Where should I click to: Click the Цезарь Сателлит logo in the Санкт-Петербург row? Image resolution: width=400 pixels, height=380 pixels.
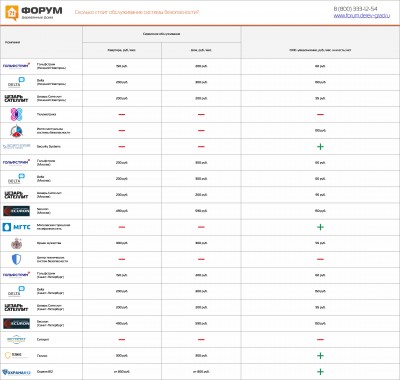(16, 307)
